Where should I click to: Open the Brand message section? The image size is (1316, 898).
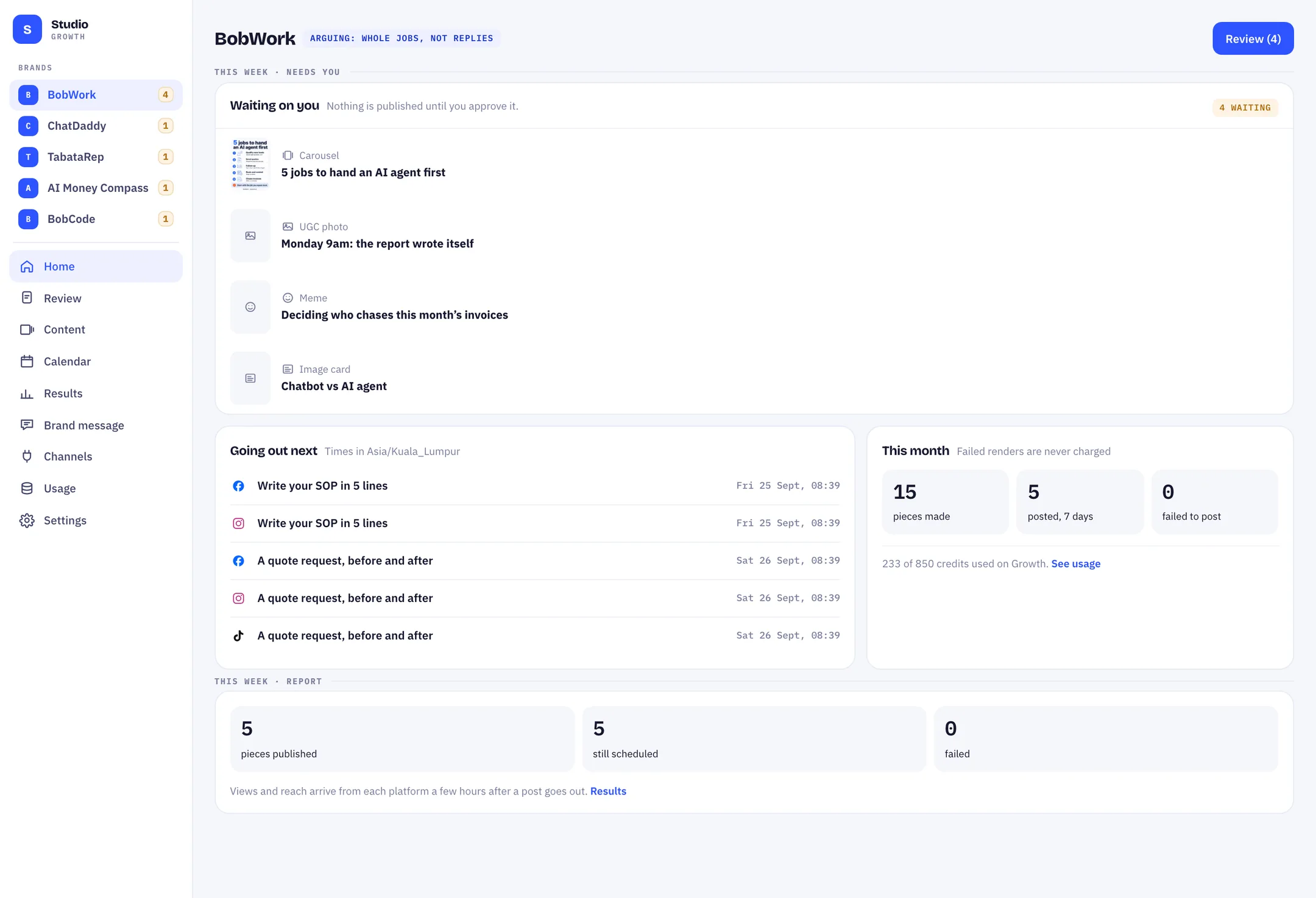pos(96,425)
